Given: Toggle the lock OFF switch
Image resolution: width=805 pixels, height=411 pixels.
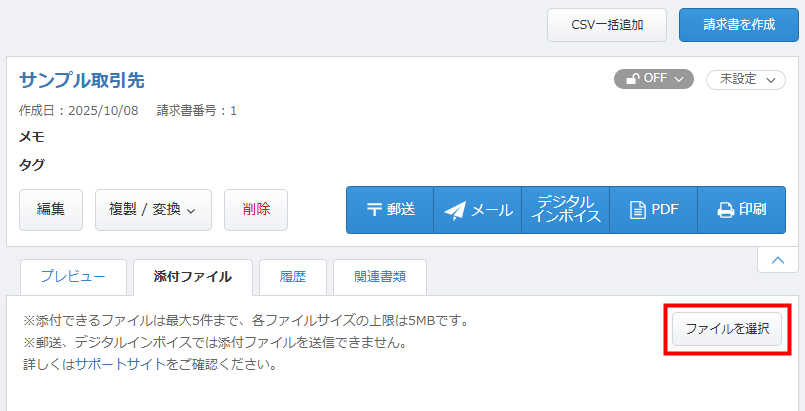Looking at the screenshot, I should [653, 79].
